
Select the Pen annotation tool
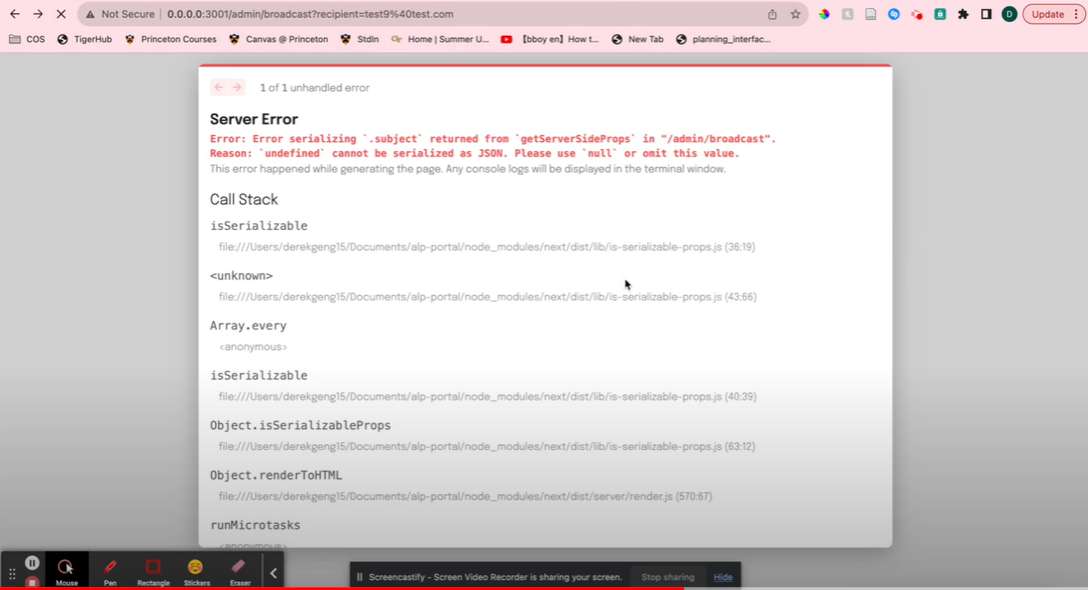coord(110,570)
